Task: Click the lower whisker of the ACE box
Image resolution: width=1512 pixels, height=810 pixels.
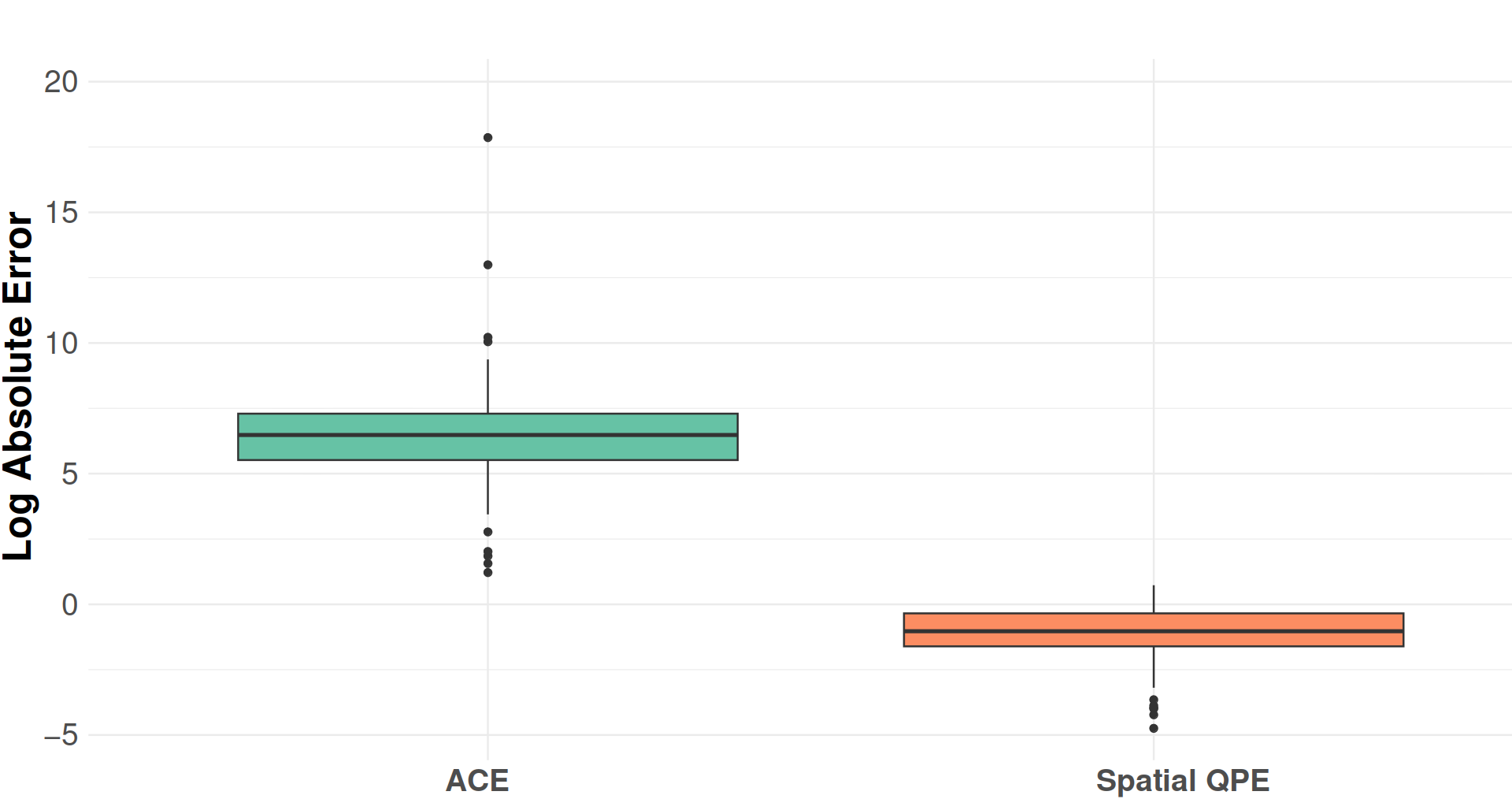Action: click(x=487, y=487)
